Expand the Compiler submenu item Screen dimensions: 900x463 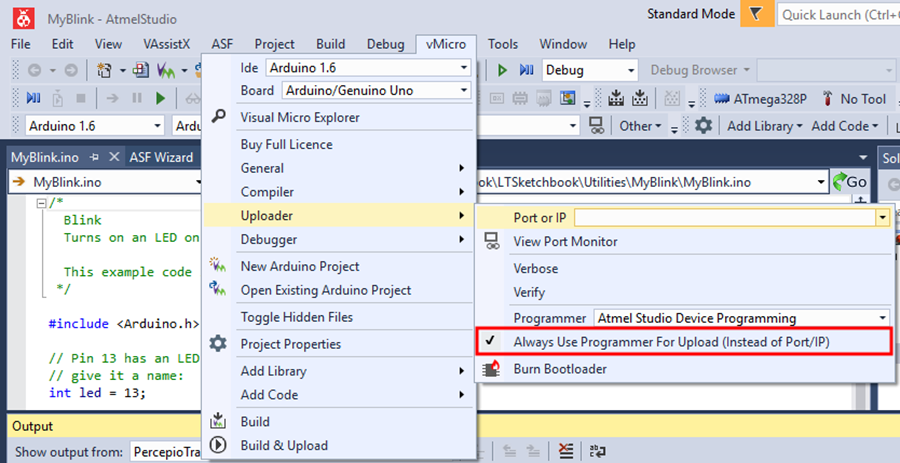tap(339, 192)
